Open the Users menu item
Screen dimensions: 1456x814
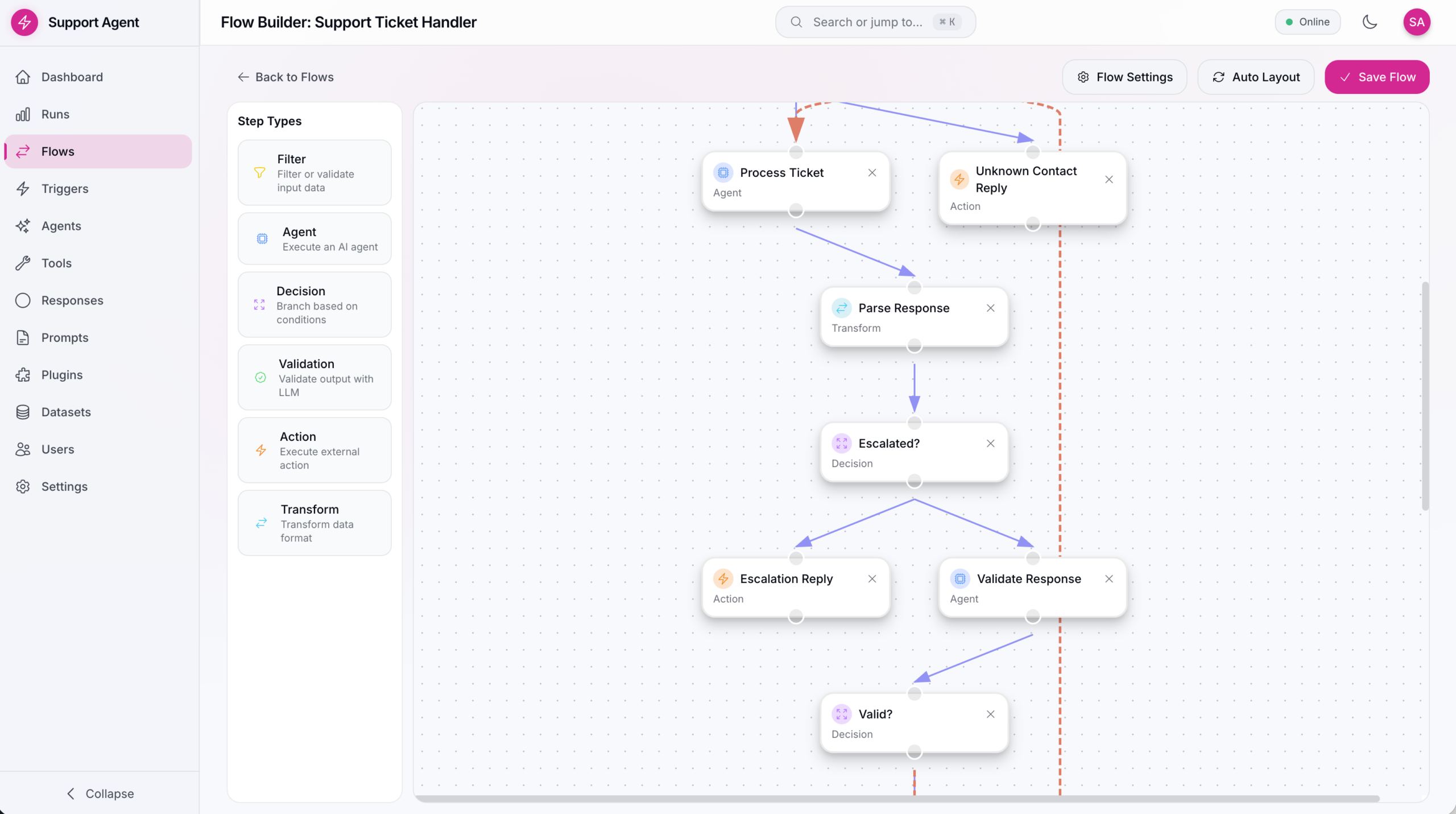pos(98,449)
